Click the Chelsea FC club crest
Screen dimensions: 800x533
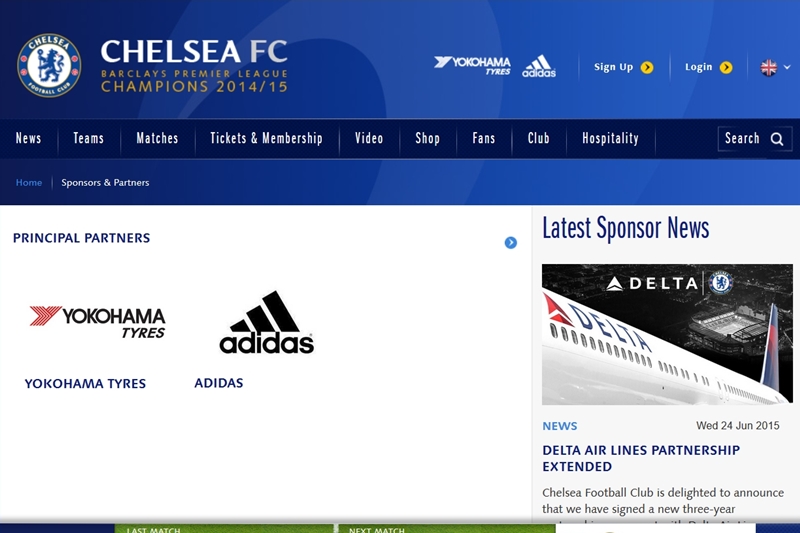[49, 66]
